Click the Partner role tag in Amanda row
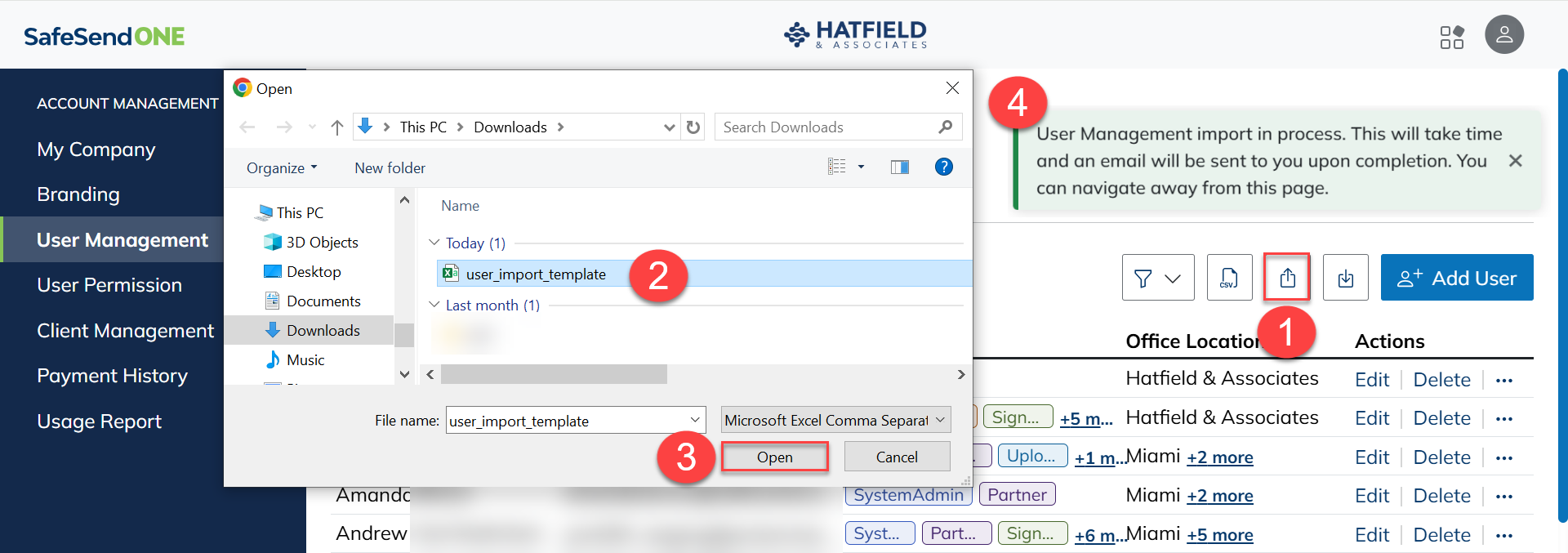Screen dimensions: 1568x553 1017,494
